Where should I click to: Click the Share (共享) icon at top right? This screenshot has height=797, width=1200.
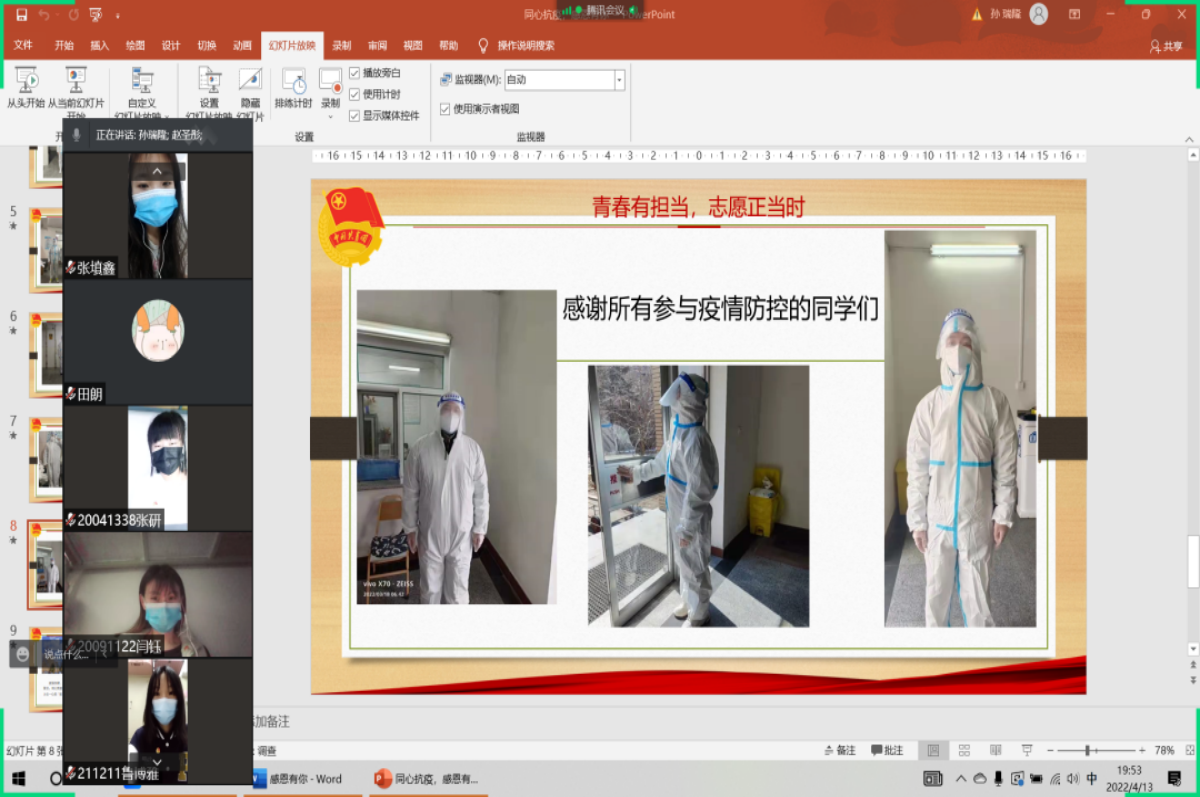1166,46
